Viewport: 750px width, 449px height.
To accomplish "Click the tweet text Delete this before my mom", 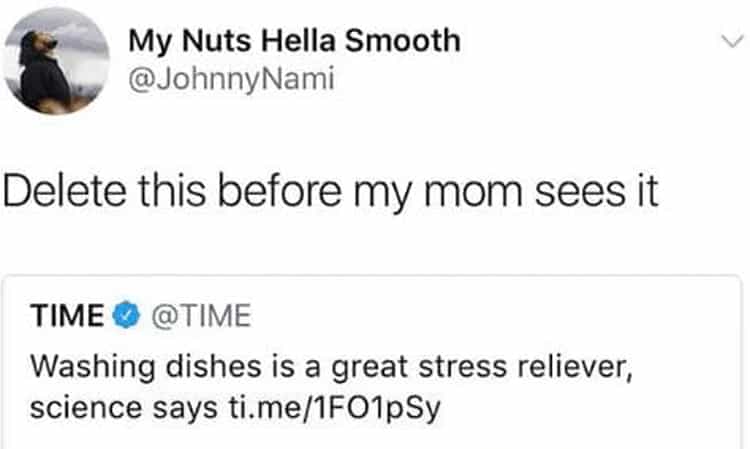I will (331, 192).
